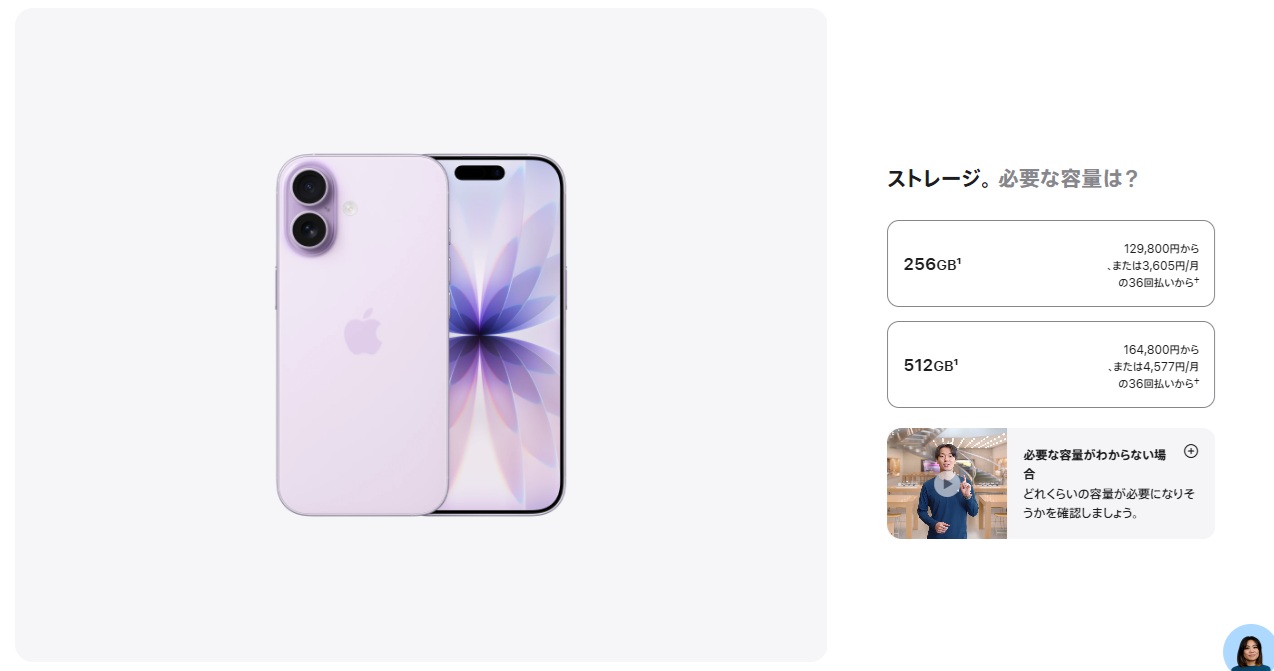
Task: Click the ストレージ heading text
Action: [933, 179]
